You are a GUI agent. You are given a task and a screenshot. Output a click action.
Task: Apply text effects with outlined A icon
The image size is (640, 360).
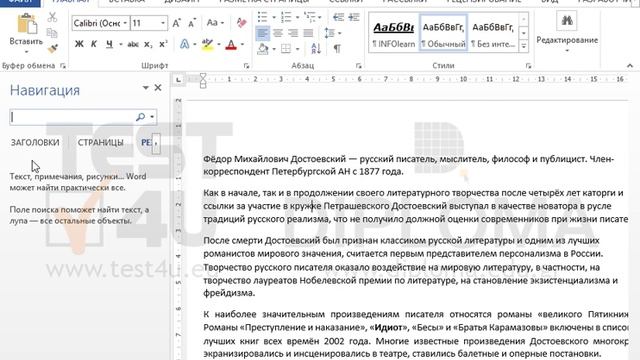coord(184,44)
